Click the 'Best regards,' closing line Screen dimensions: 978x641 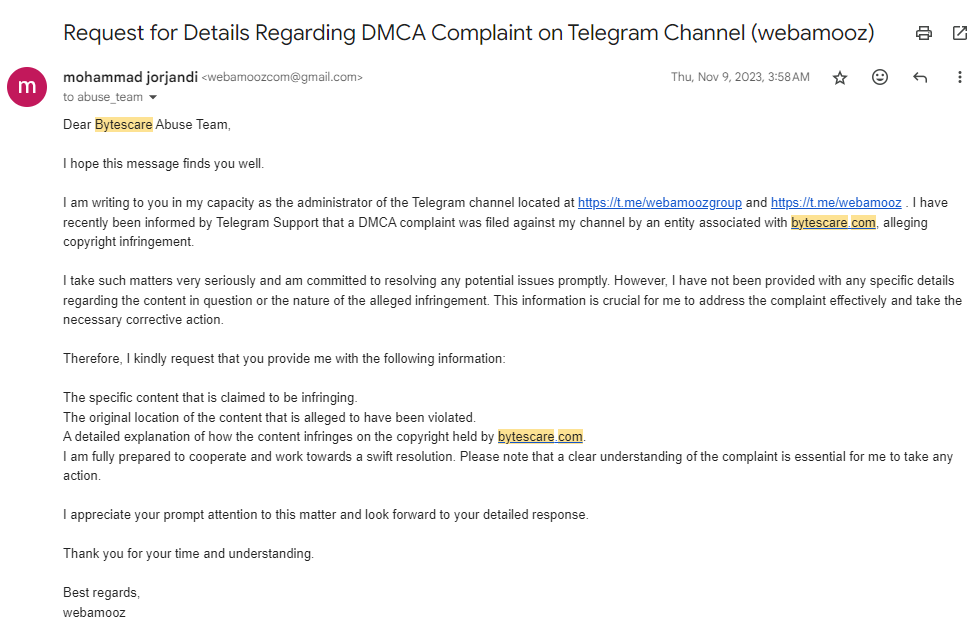[x=101, y=593]
